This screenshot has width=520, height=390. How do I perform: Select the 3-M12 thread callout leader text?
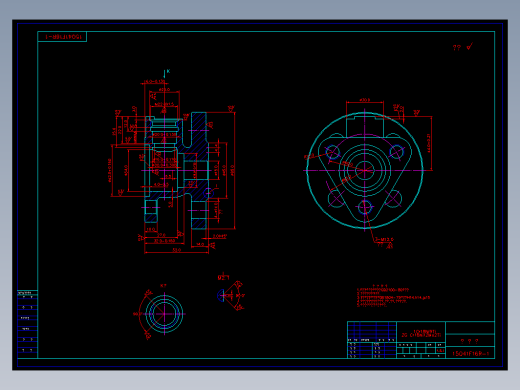click(x=384, y=239)
